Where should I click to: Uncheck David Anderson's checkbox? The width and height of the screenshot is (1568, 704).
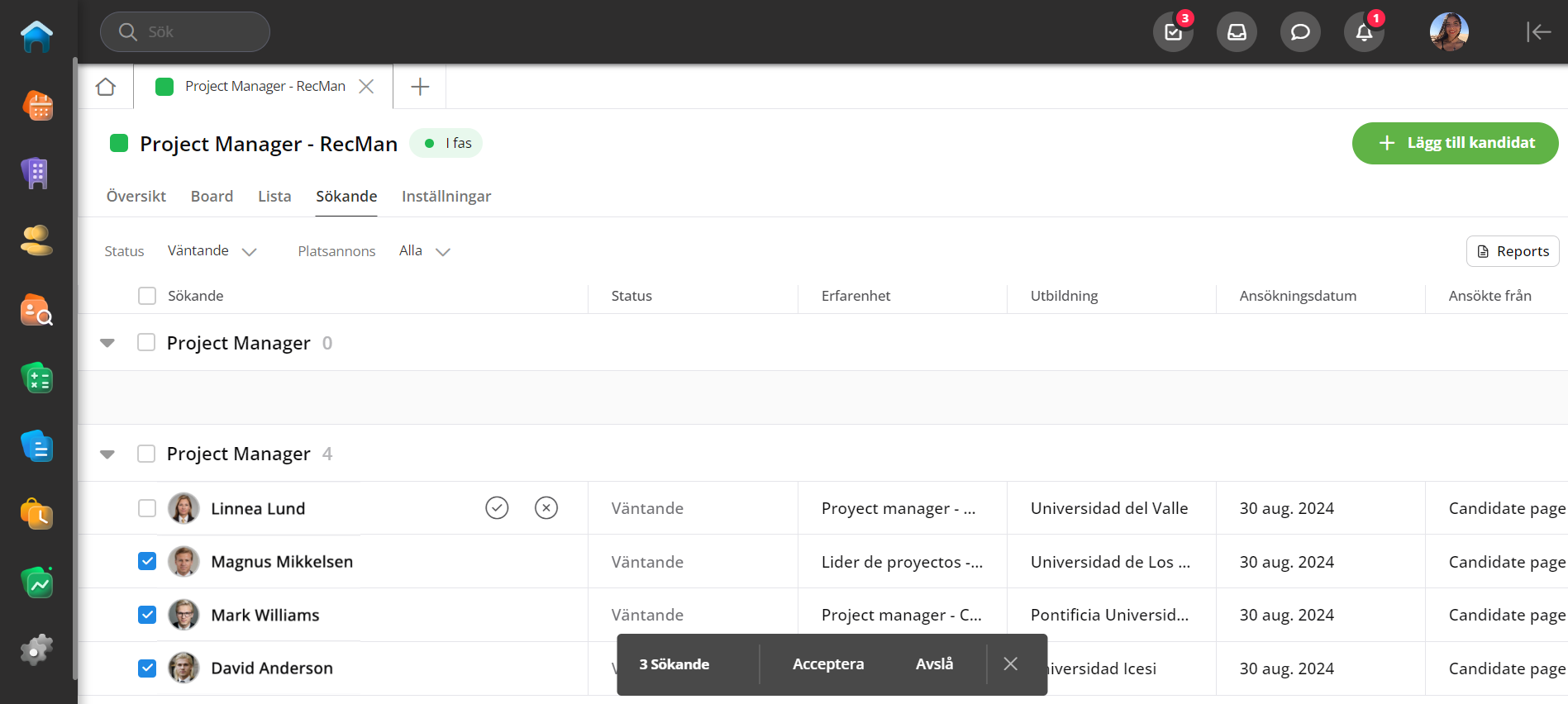[x=147, y=668]
